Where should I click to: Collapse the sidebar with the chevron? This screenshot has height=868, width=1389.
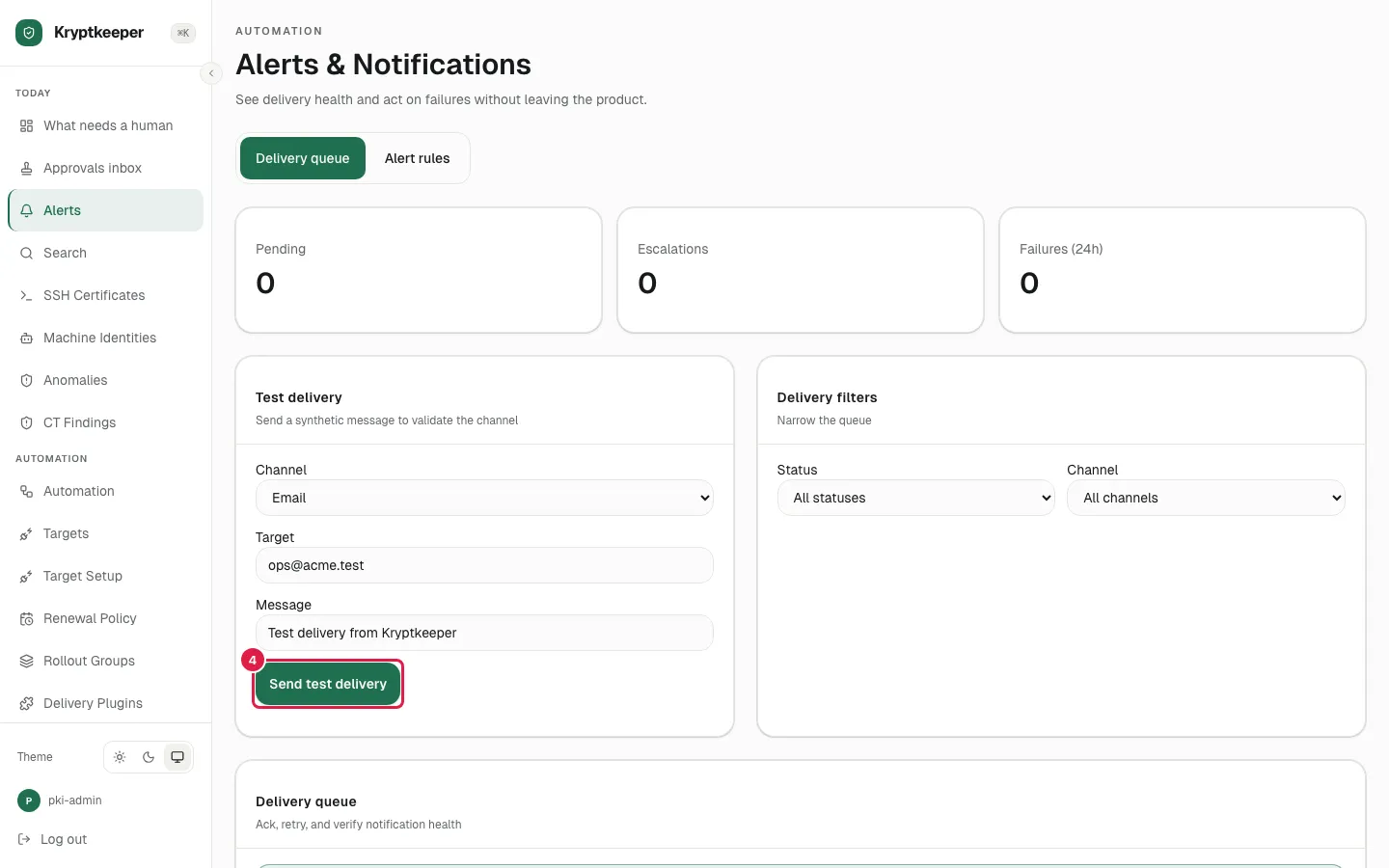tap(211, 73)
